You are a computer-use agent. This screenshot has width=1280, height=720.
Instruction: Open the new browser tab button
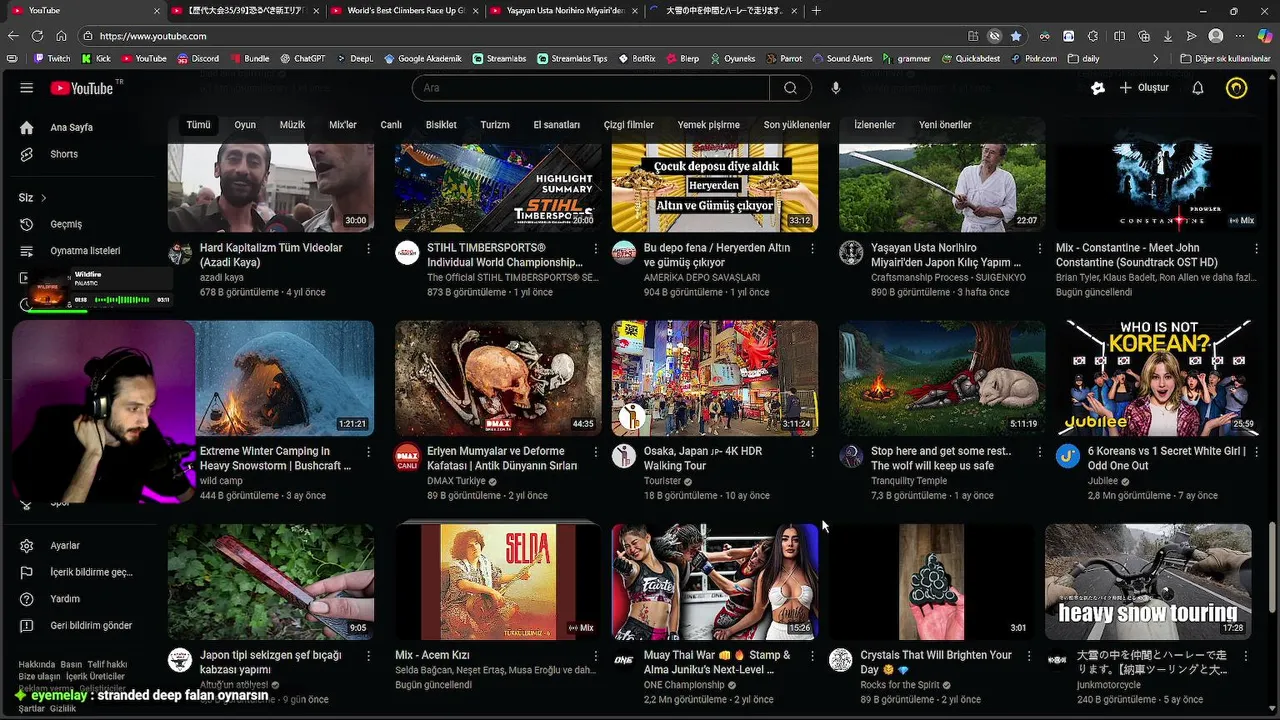(816, 10)
